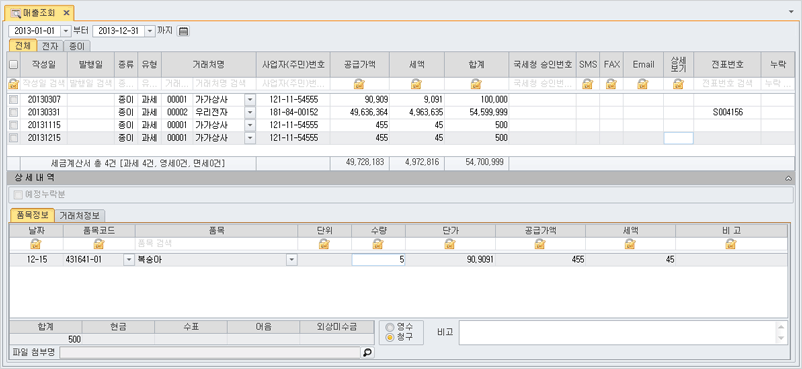This screenshot has height=369, width=802.
Task: Open the 품목코드 431641-01 dropdown
Action: coord(129,260)
